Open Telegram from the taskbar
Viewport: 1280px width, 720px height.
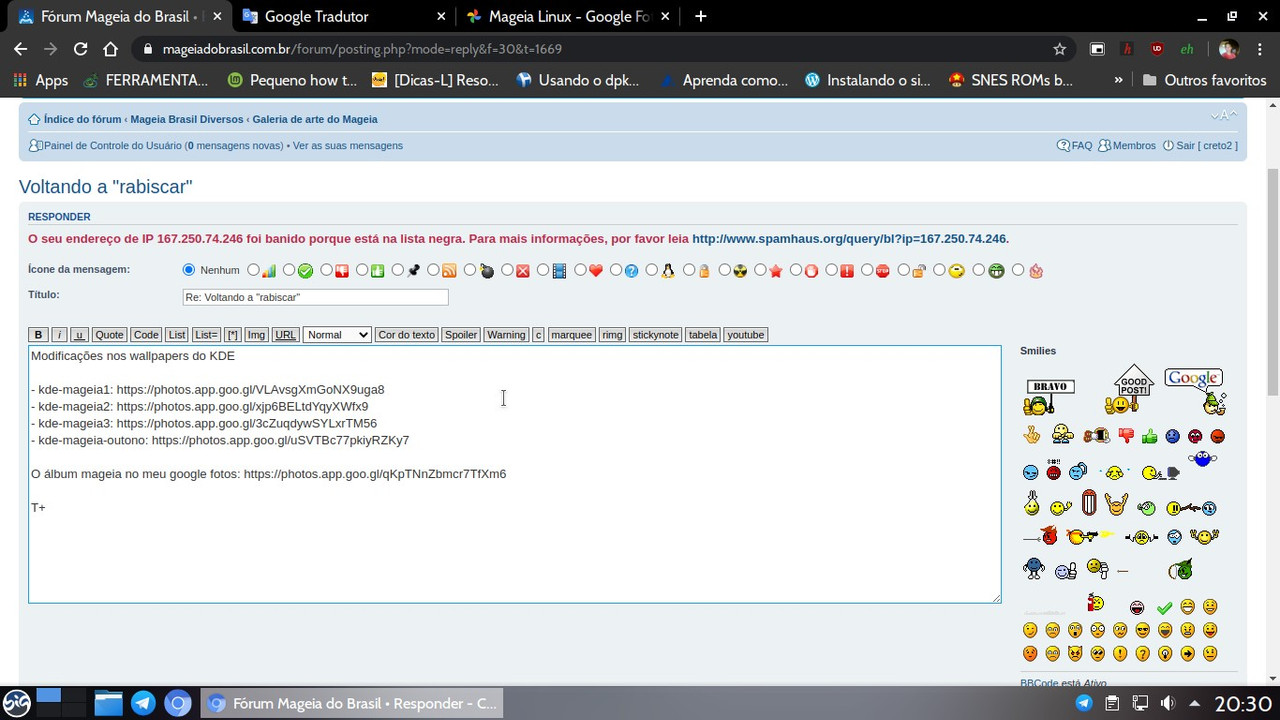coord(143,703)
